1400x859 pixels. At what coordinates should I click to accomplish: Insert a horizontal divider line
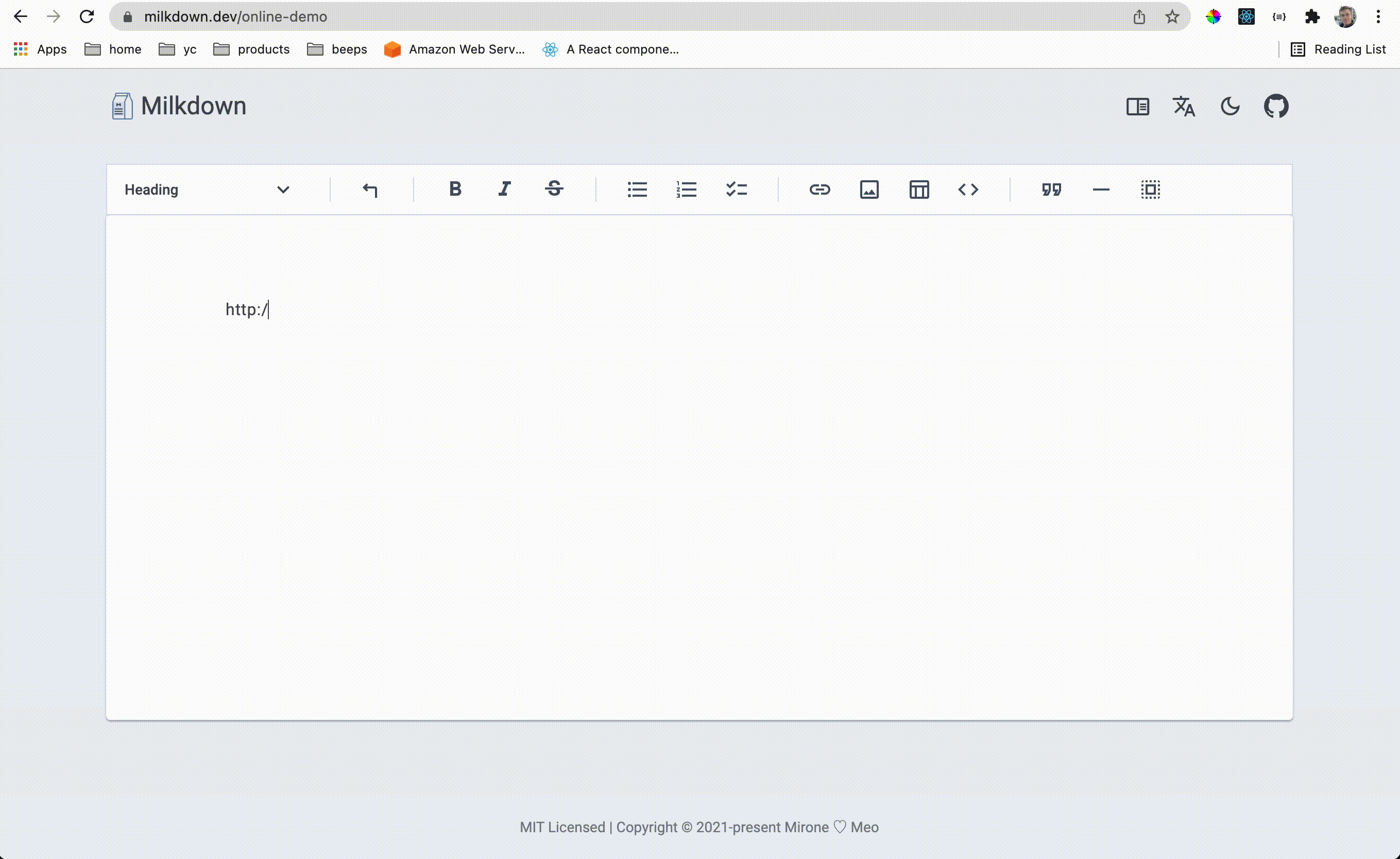coord(1101,189)
